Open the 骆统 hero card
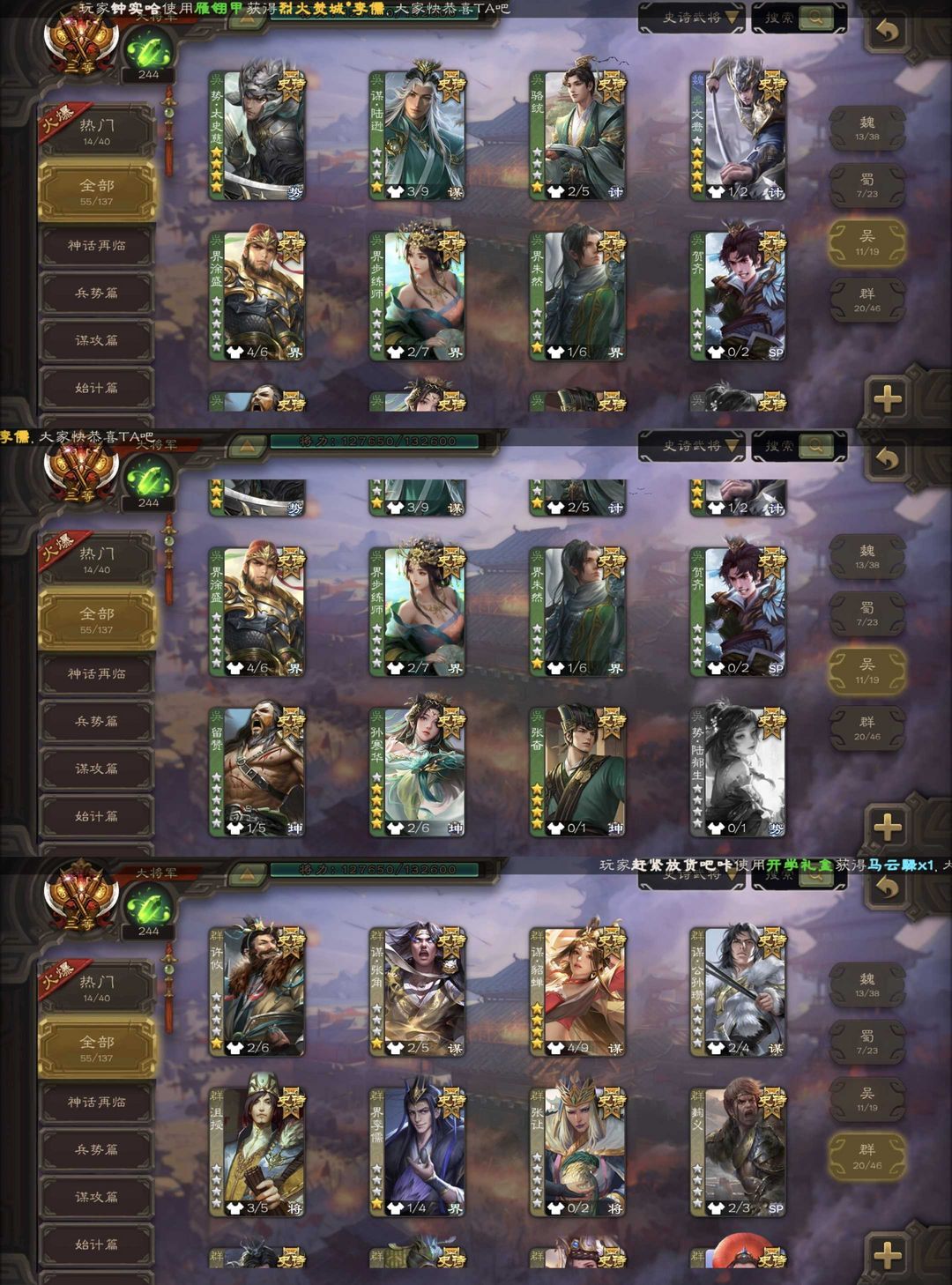952x1285 pixels. (577, 136)
